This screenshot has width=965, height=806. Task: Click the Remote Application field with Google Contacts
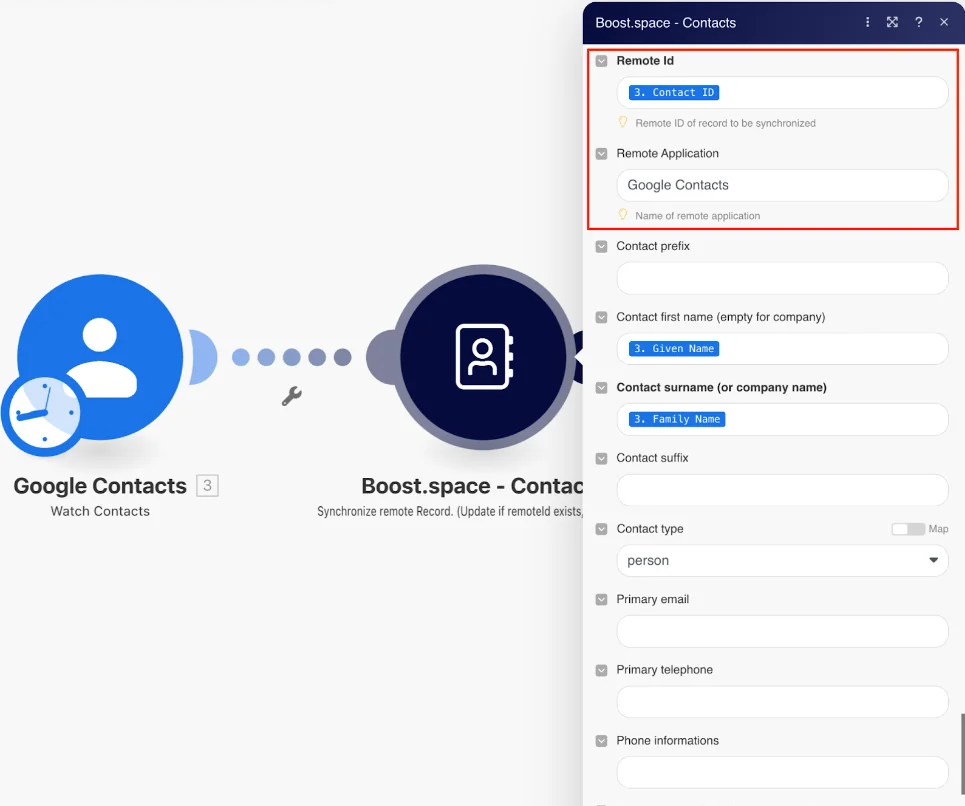(x=782, y=185)
